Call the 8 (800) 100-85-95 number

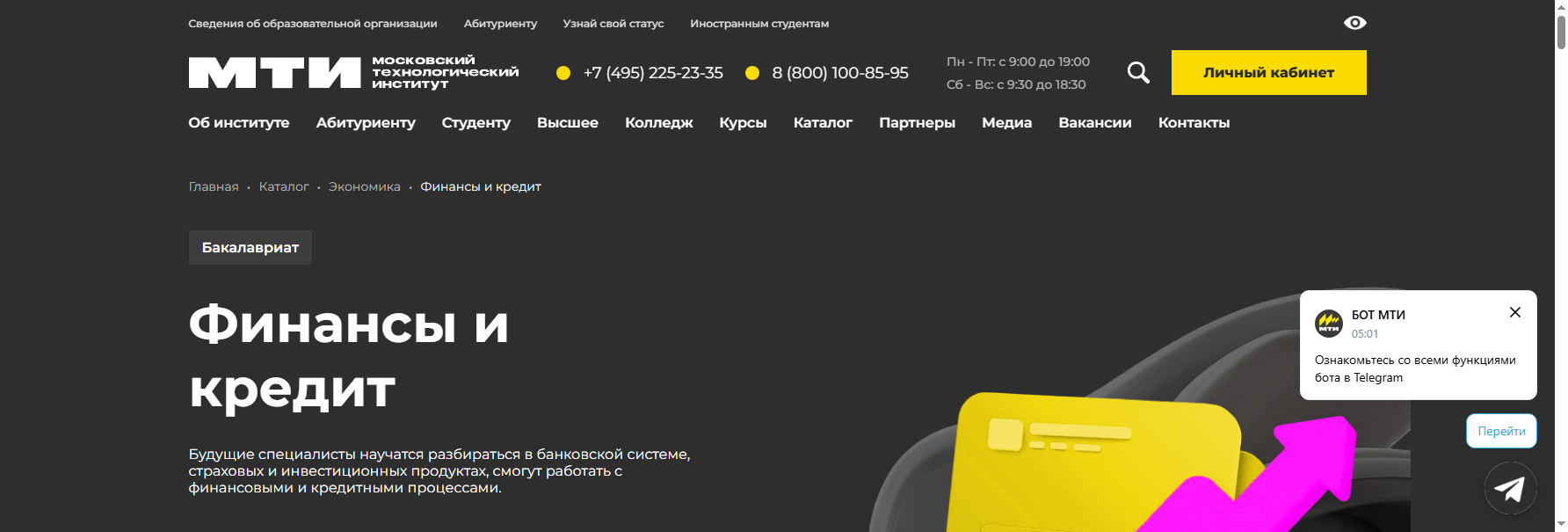840,73
